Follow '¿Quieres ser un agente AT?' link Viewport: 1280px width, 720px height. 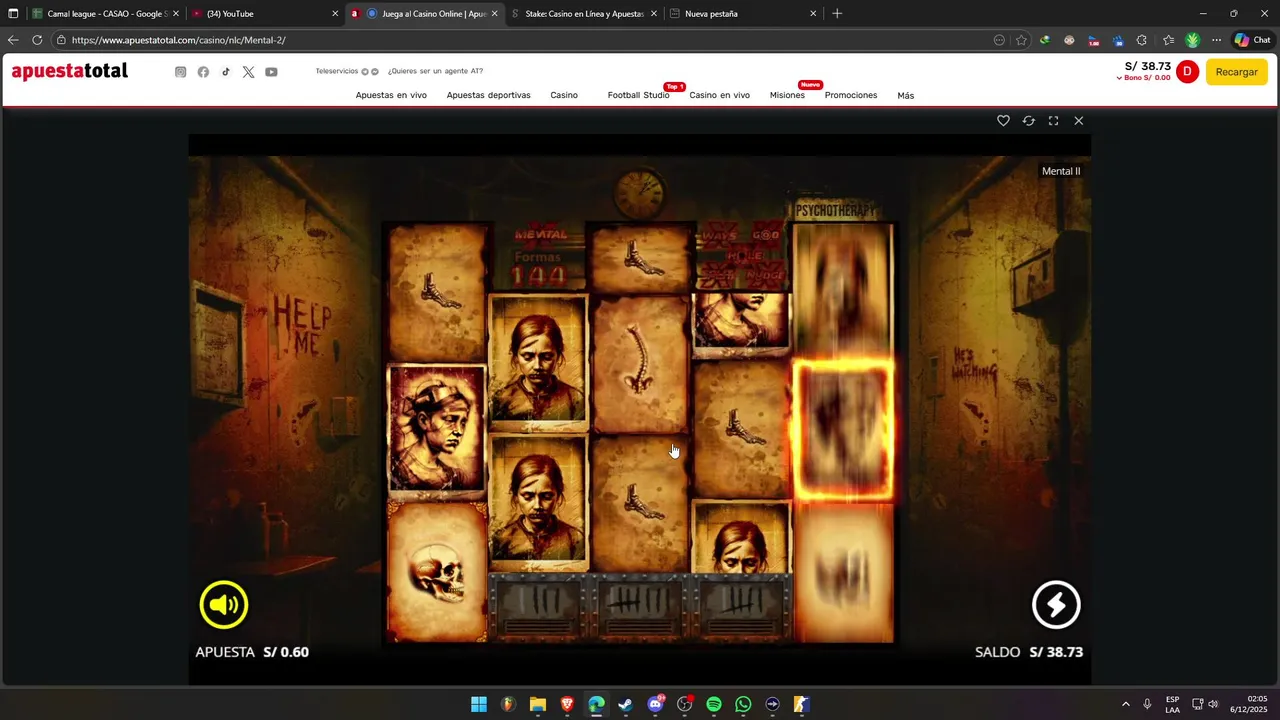(435, 71)
